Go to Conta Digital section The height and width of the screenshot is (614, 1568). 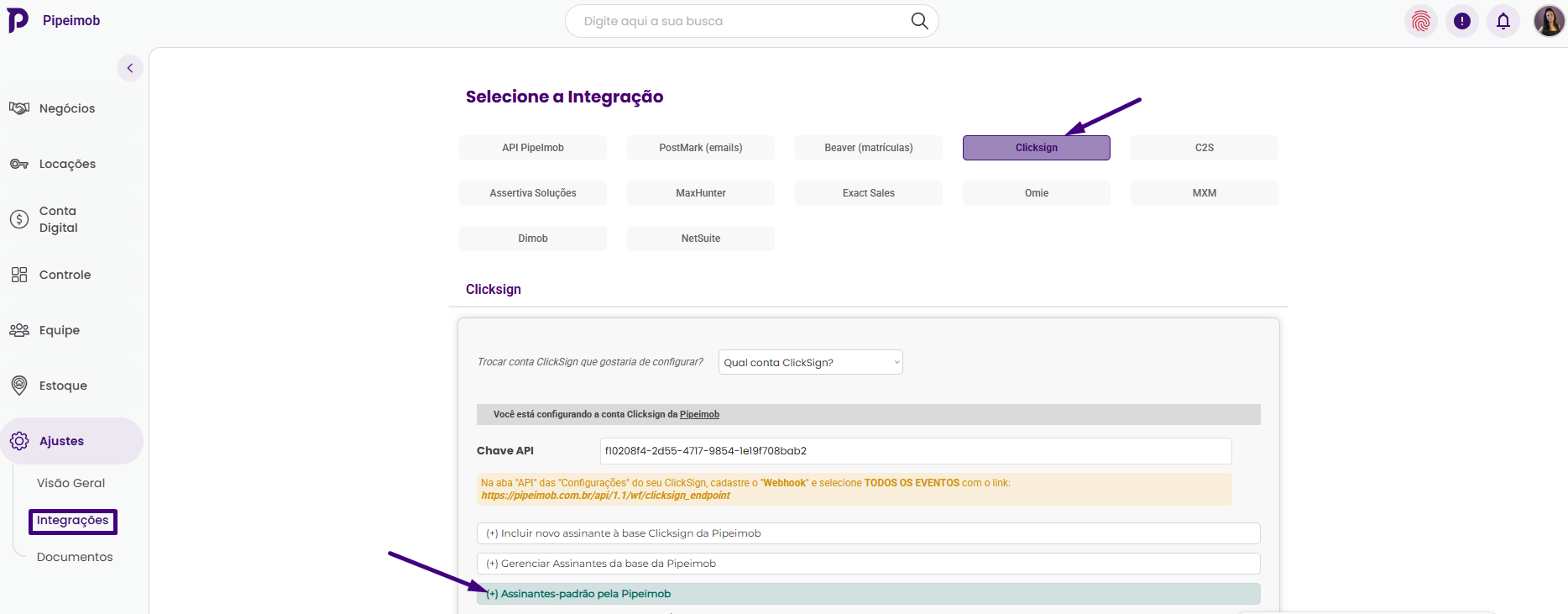click(58, 219)
